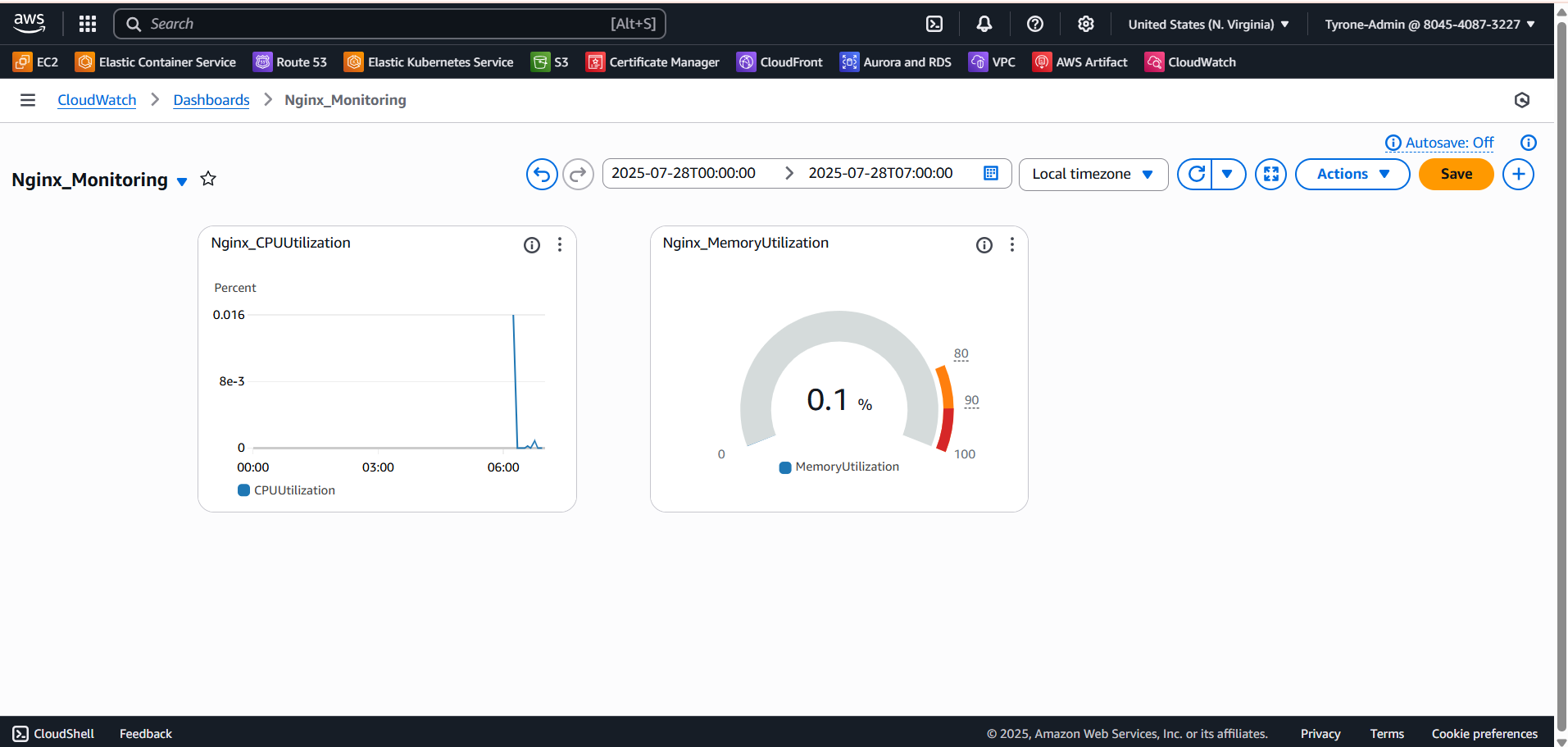Screen dimensions: 1568x747
Task: Save the dashboard
Action: click(x=1456, y=174)
